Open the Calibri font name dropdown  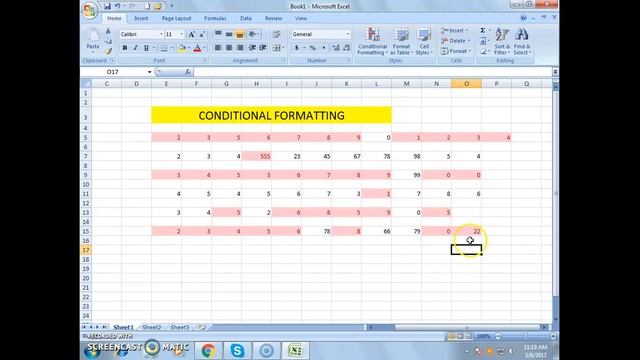coord(161,34)
